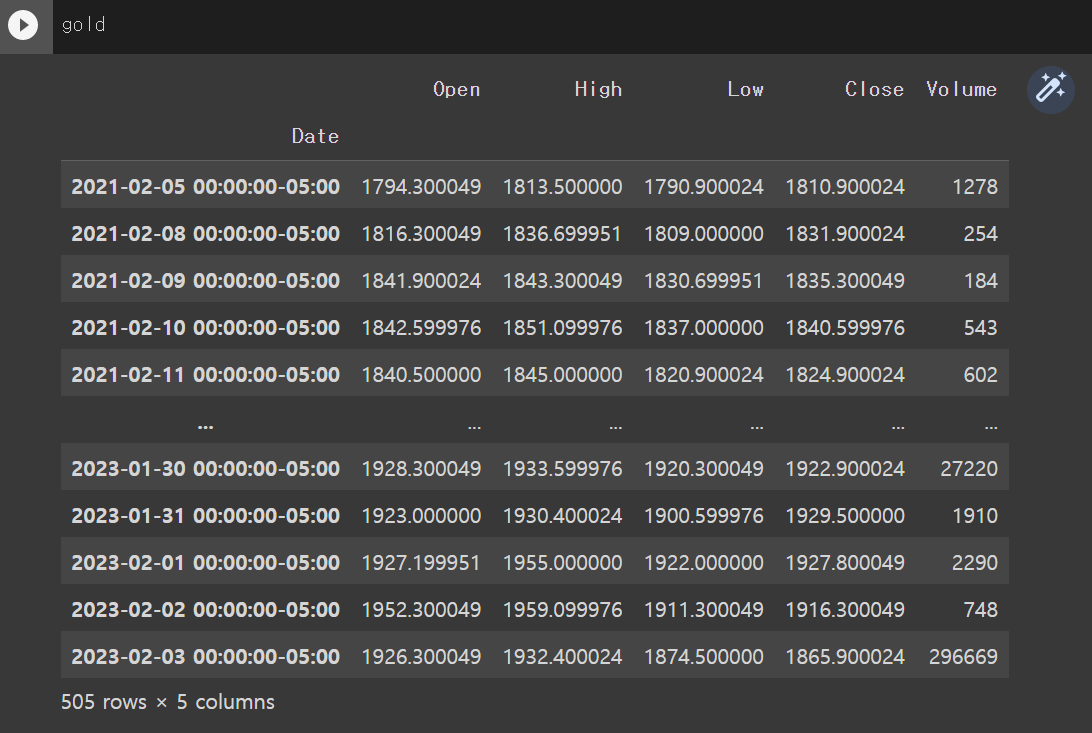Click Open value 1927.199951
Screen dimensions: 1092x733
(421, 562)
